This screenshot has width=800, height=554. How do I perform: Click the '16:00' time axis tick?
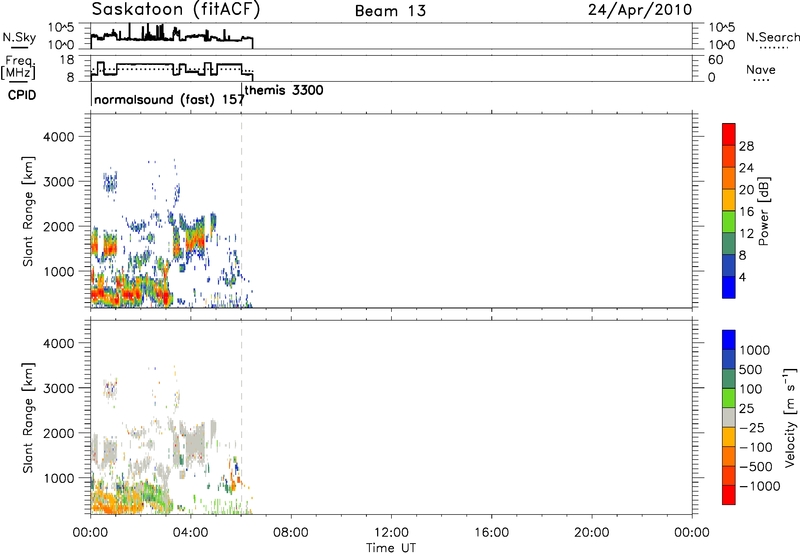click(491, 533)
